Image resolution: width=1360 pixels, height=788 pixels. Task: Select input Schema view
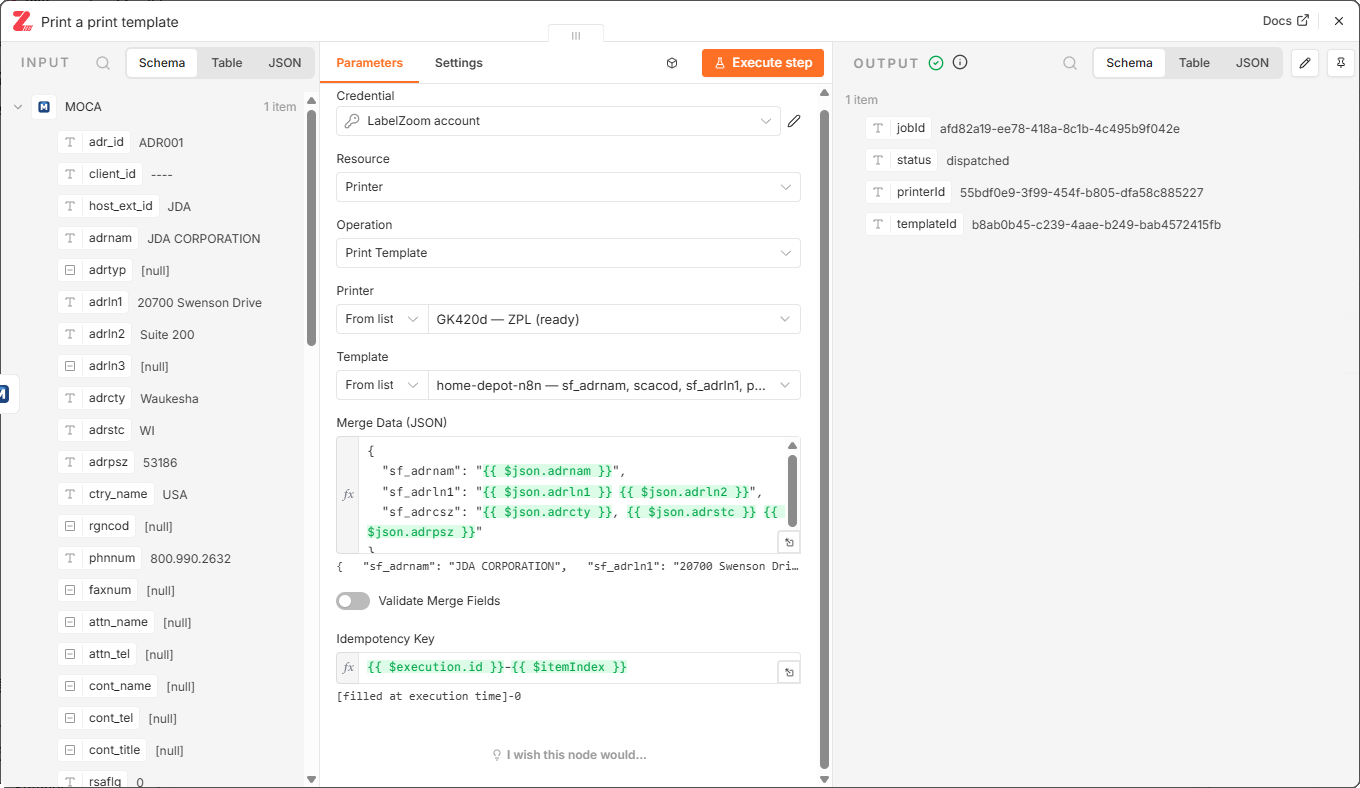pos(162,63)
